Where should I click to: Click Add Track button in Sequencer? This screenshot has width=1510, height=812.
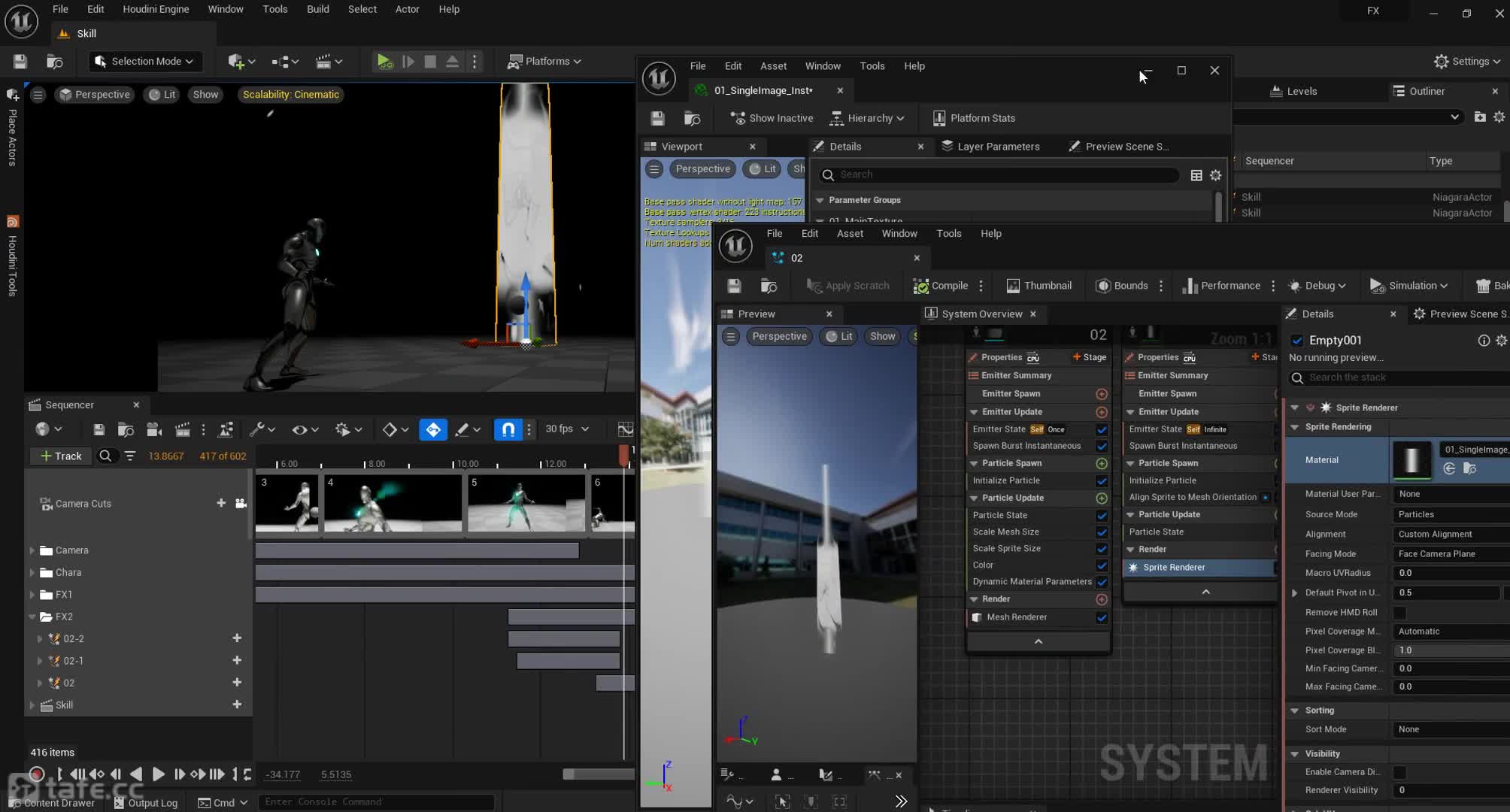60,456
